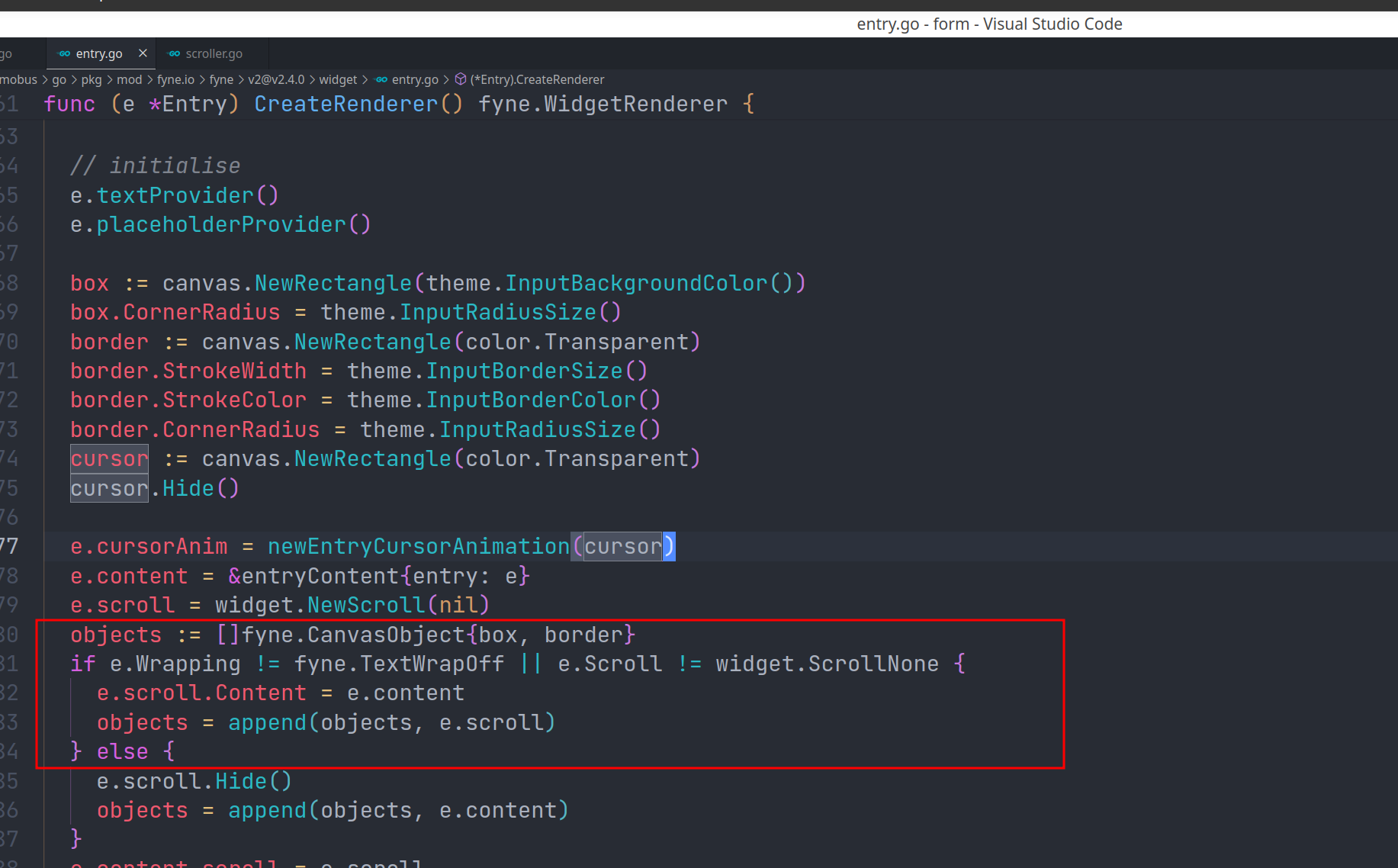Open entry.go breadcrumb file dropdown

pos(415,79)
